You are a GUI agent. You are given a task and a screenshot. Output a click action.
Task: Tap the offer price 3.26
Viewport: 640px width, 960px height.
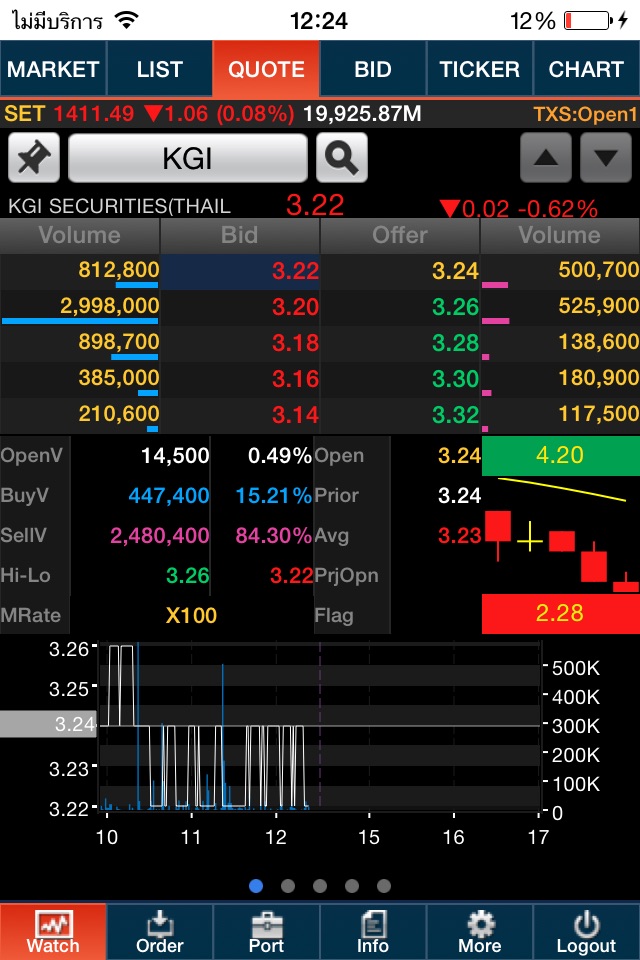[455, 307]
